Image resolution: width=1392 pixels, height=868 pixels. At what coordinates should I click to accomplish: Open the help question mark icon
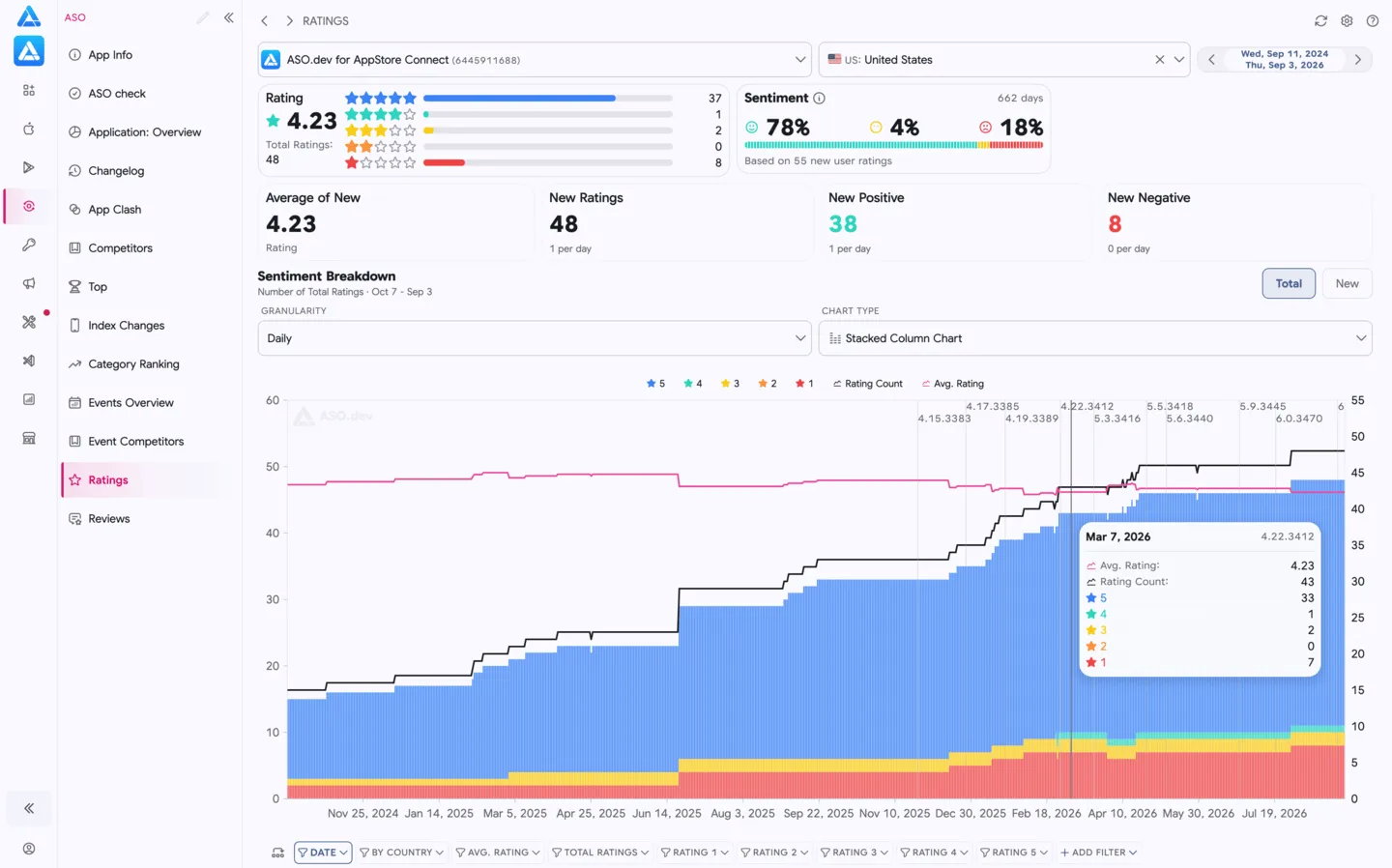1373,20
